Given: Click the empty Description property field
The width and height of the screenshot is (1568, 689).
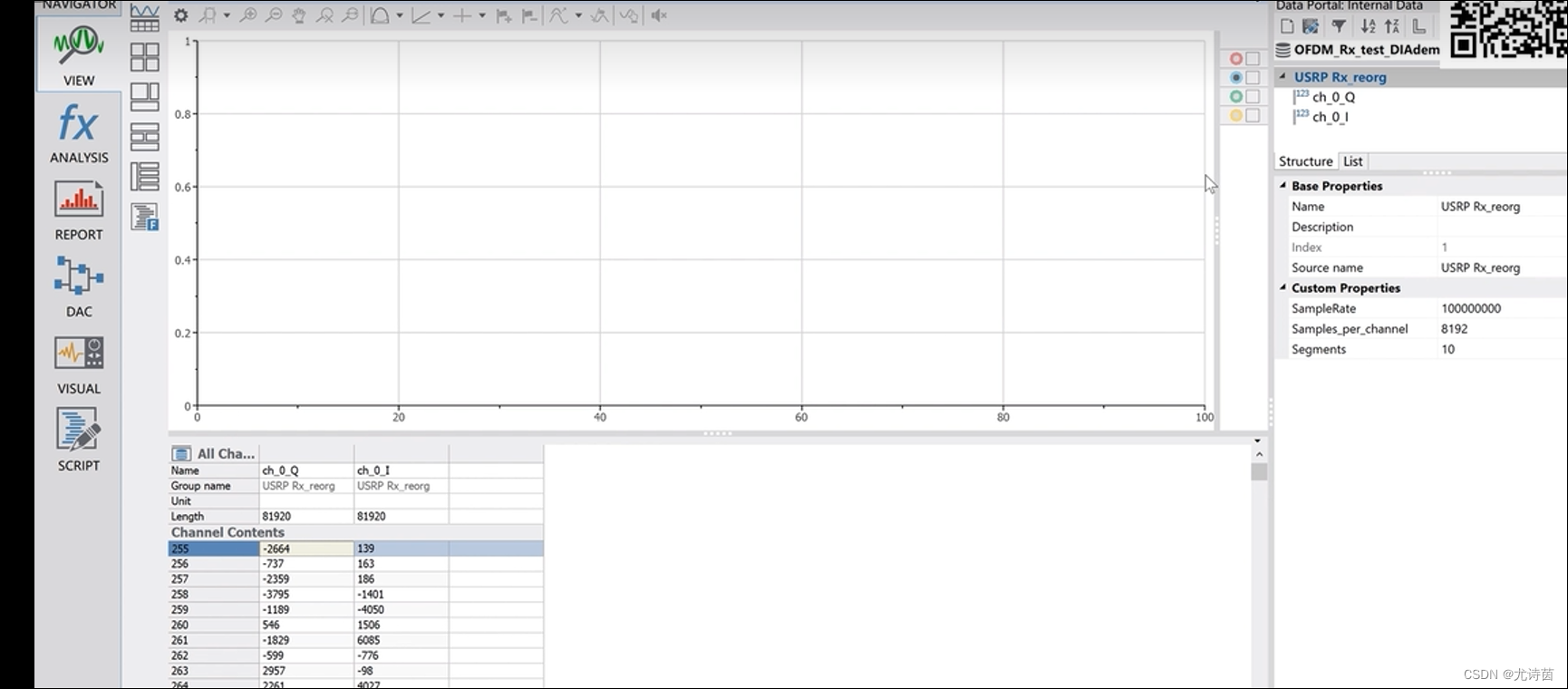Looking at the screenshot, I should 1503,227.
